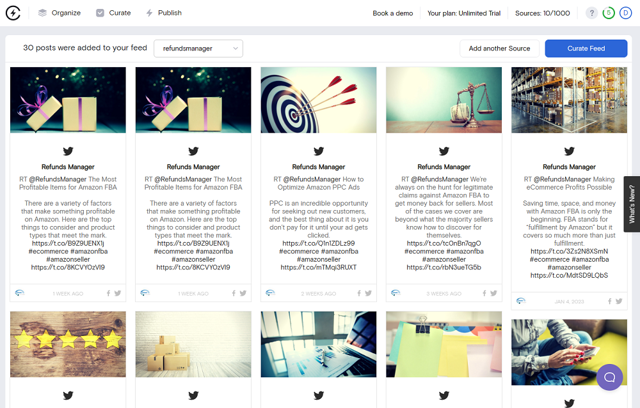
Task: Open the What's New side tab
Action: [x=632, y=204]
